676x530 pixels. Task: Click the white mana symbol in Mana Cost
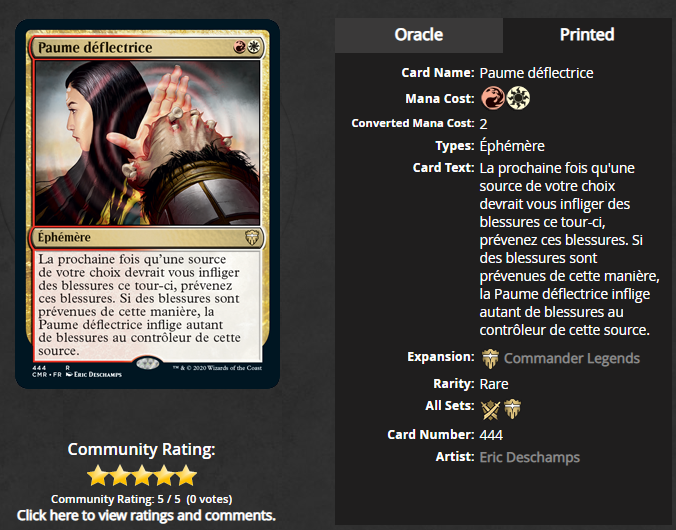pos(518,98)
